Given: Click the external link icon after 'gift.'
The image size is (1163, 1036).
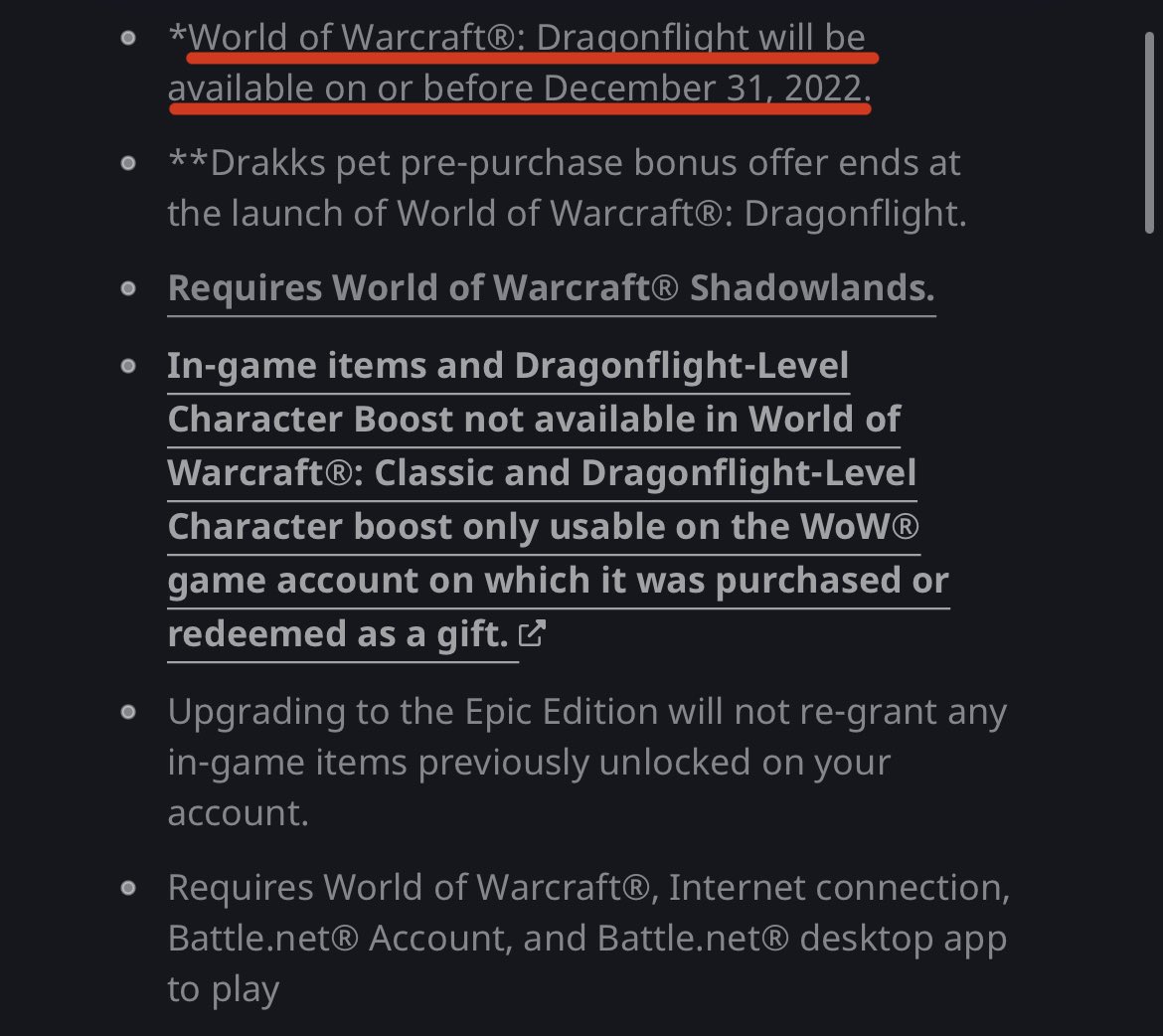Looking at the screenshot, I should [532, 633].
